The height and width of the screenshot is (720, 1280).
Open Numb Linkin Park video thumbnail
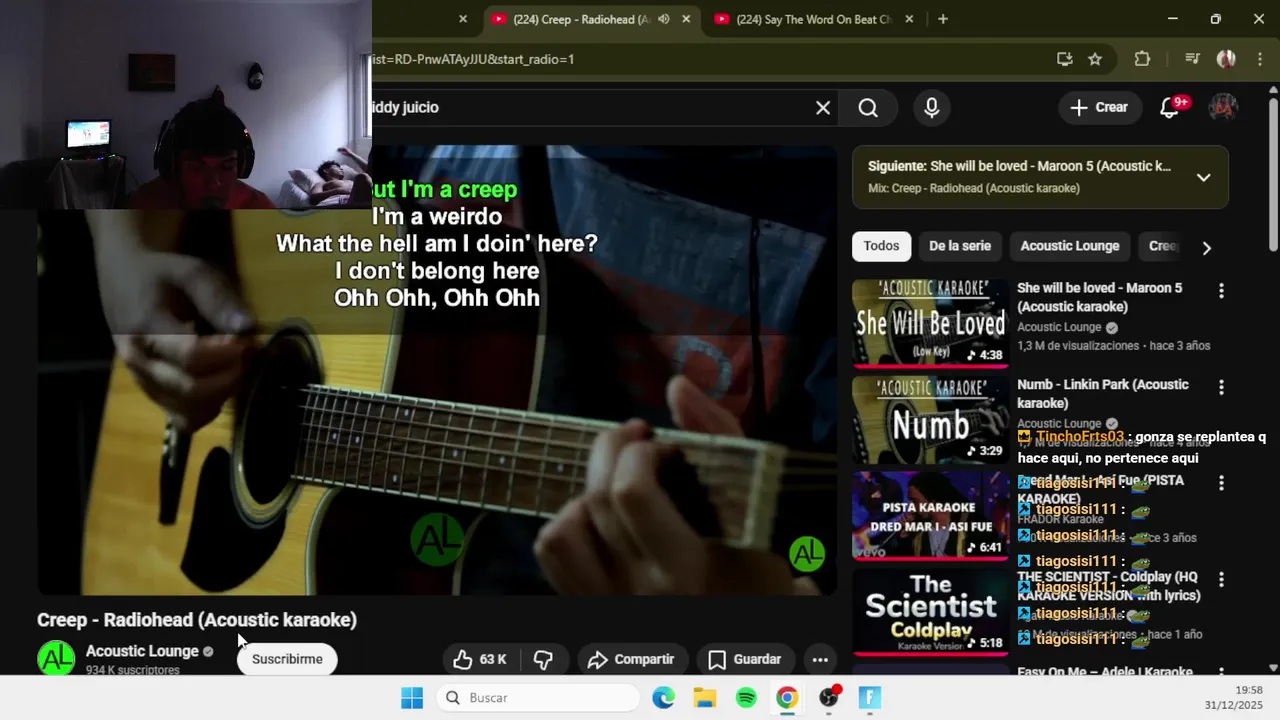point(931,420)
